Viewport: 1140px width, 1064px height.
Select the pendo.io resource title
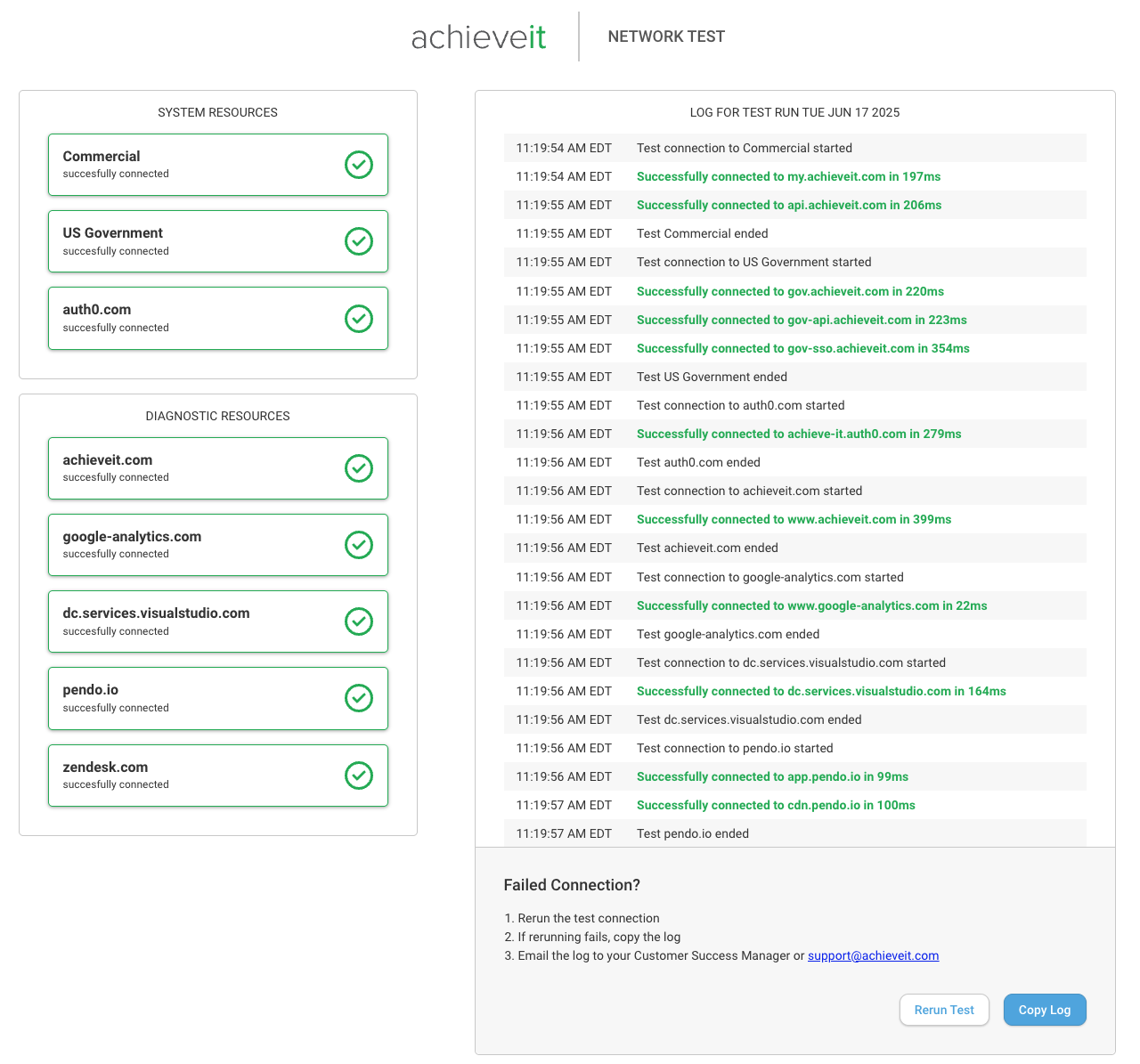click(91, 689)
